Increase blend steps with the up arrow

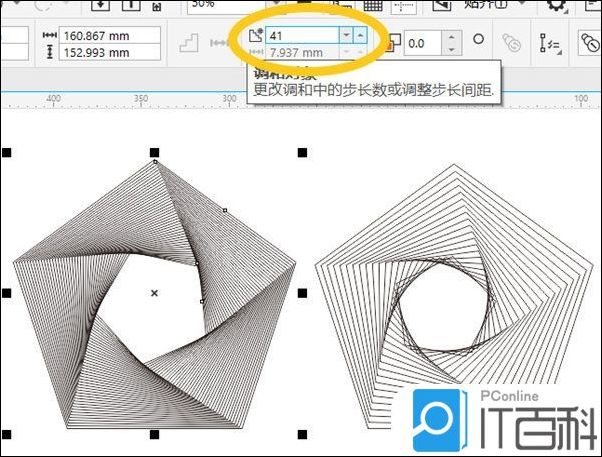[360, 36]
